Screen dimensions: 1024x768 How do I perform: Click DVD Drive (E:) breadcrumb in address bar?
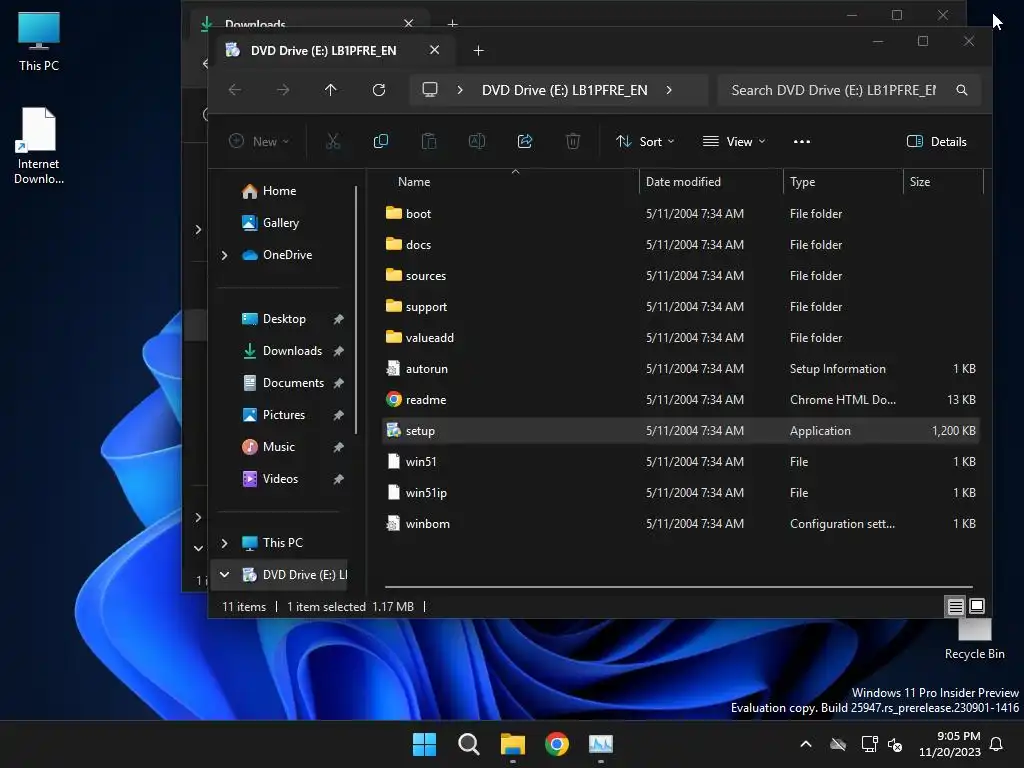click(x=564, y=90)
